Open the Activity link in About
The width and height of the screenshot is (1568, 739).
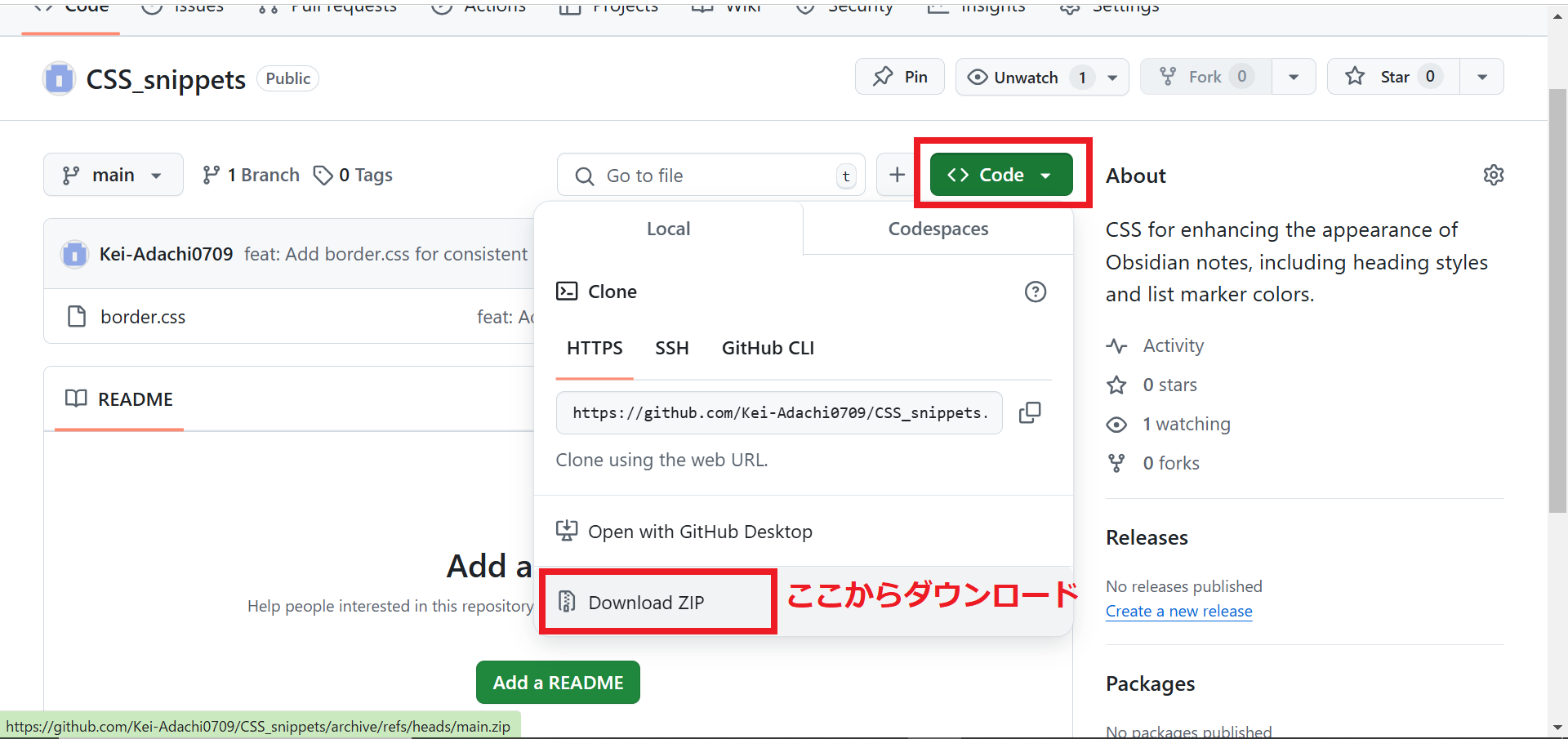click(1174, 345)
